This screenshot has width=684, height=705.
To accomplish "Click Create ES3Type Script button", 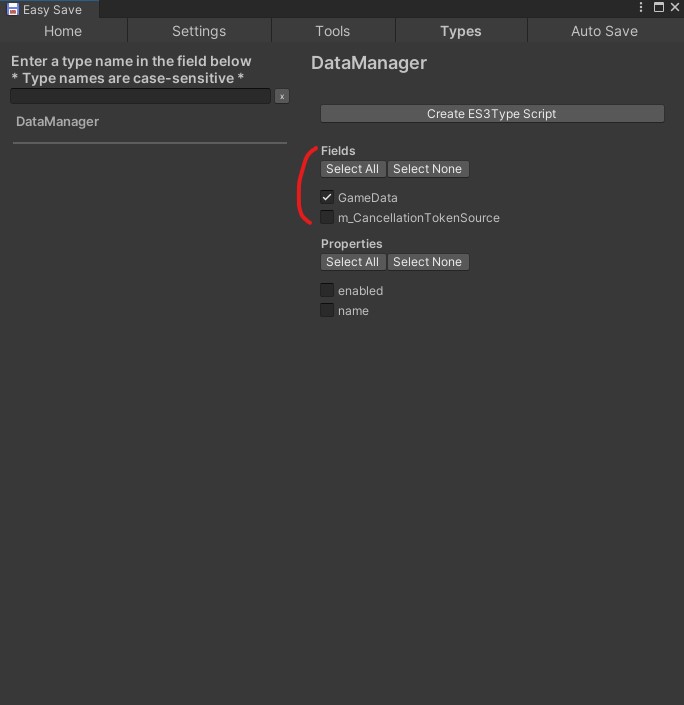I will 492,114.
